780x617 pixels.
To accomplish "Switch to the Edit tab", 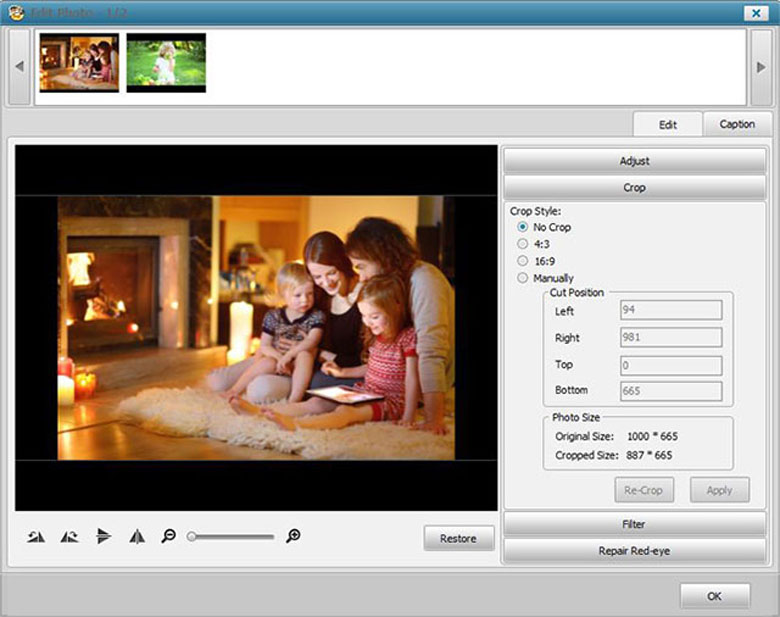I will (668, 124).
